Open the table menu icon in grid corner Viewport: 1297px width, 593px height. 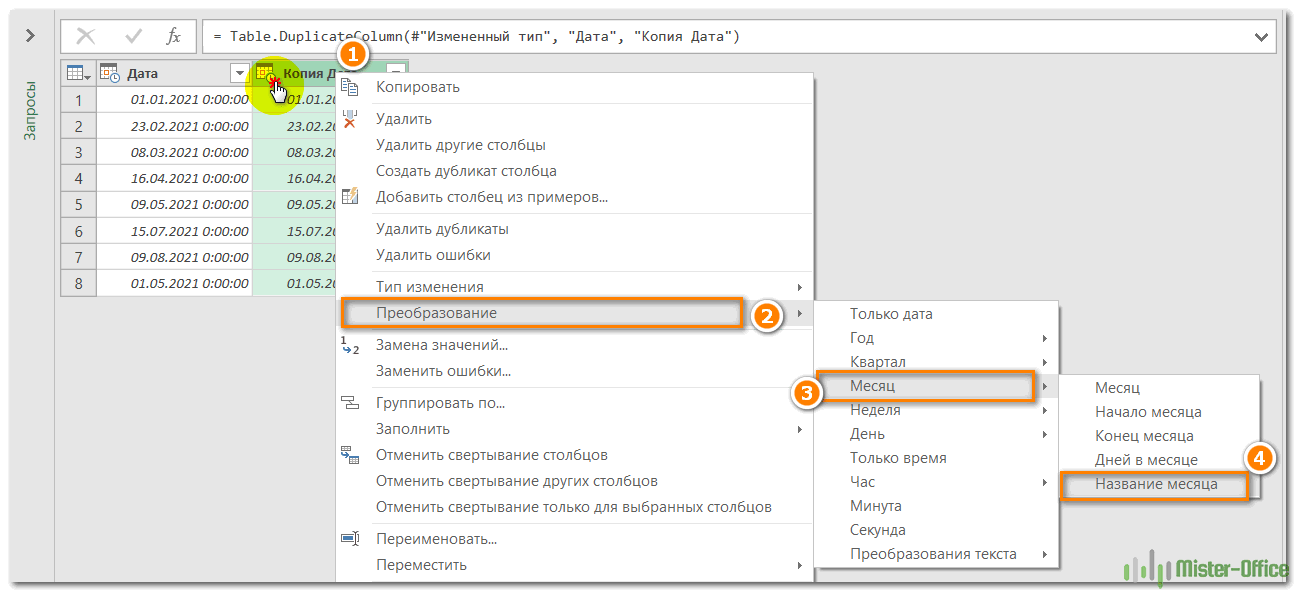pyautogui.click(x=77, y=73)
